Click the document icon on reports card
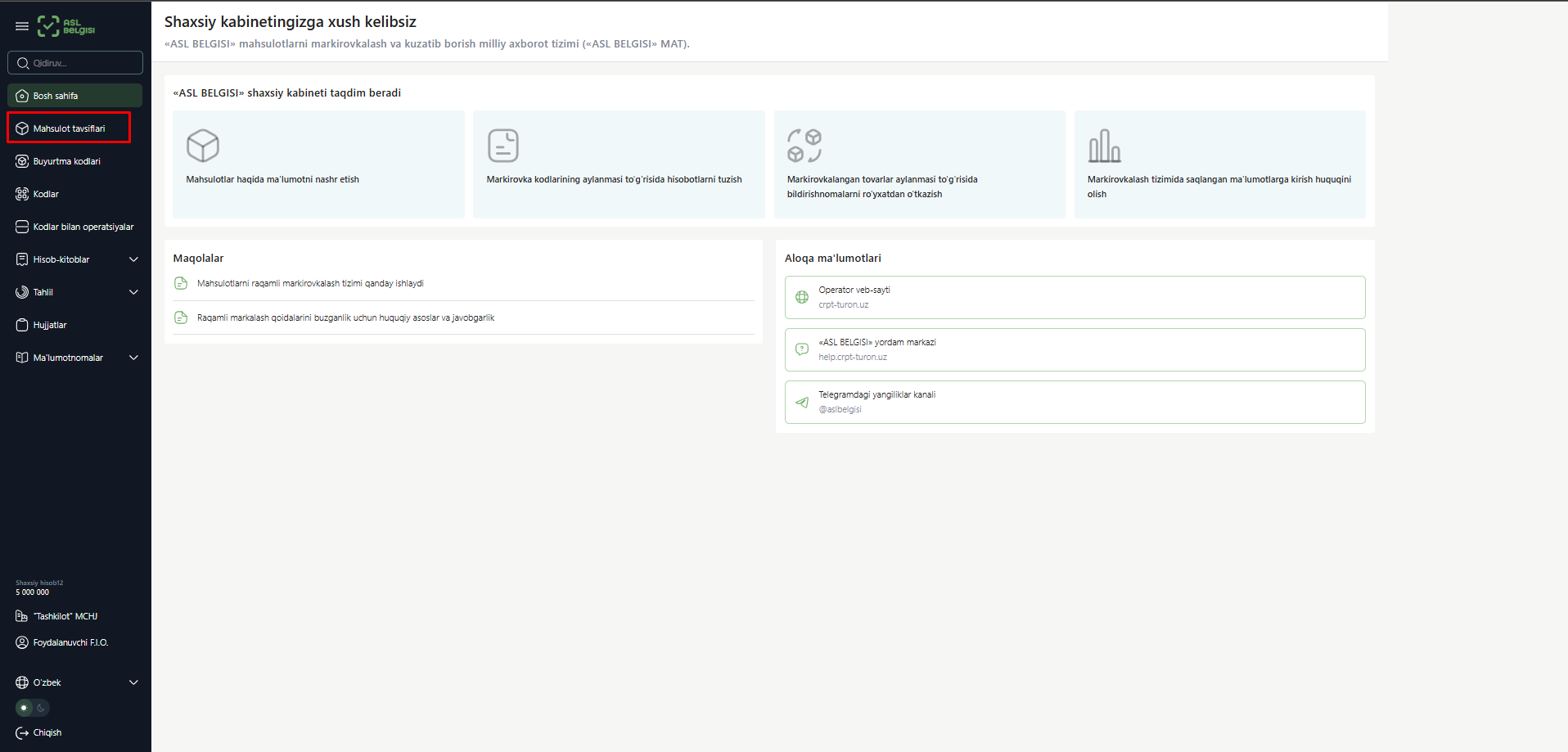This screenshot has width=1568, height=752. 503,146
